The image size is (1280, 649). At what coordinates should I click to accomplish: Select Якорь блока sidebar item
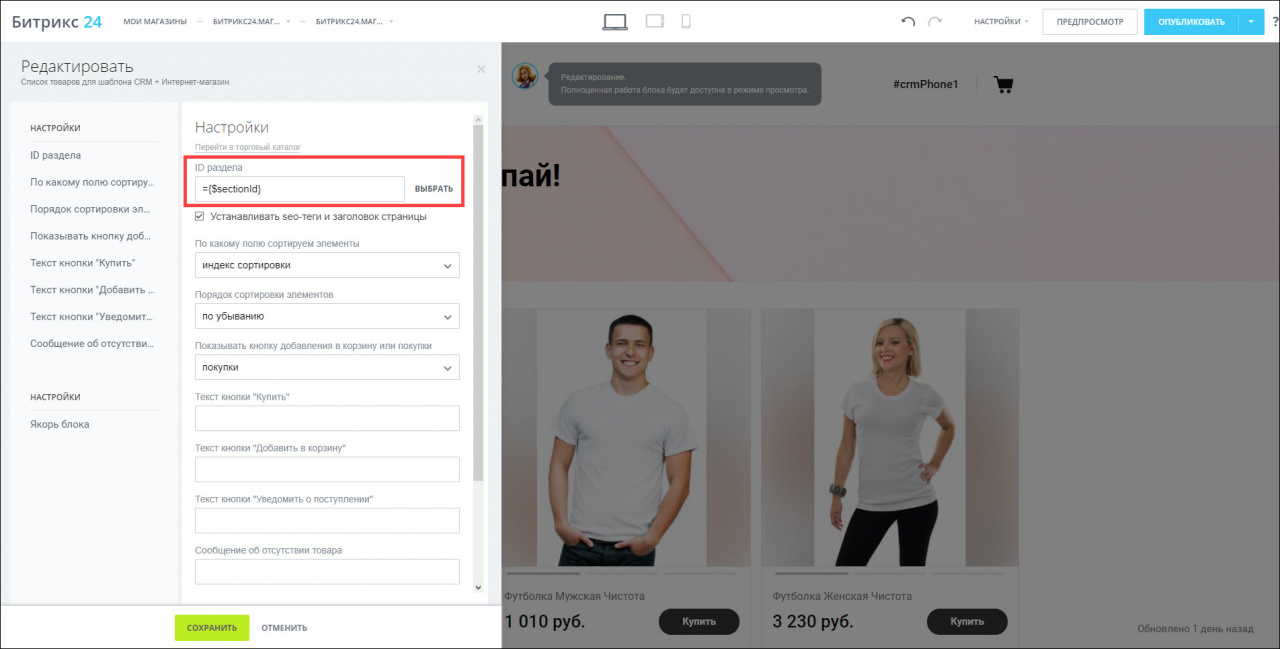[x=60, y=424]
